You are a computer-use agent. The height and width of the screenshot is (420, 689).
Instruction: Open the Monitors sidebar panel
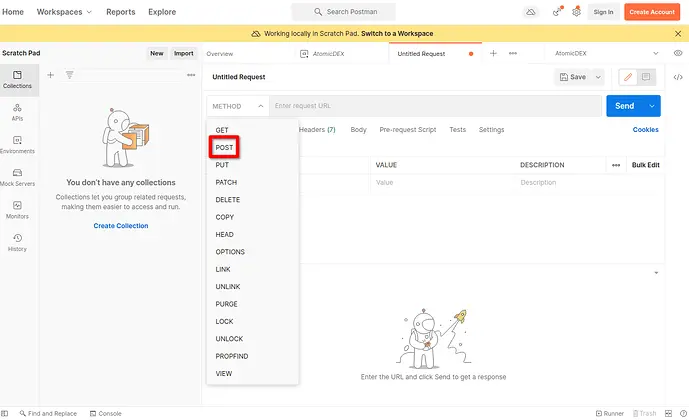(x=17, y=209)
